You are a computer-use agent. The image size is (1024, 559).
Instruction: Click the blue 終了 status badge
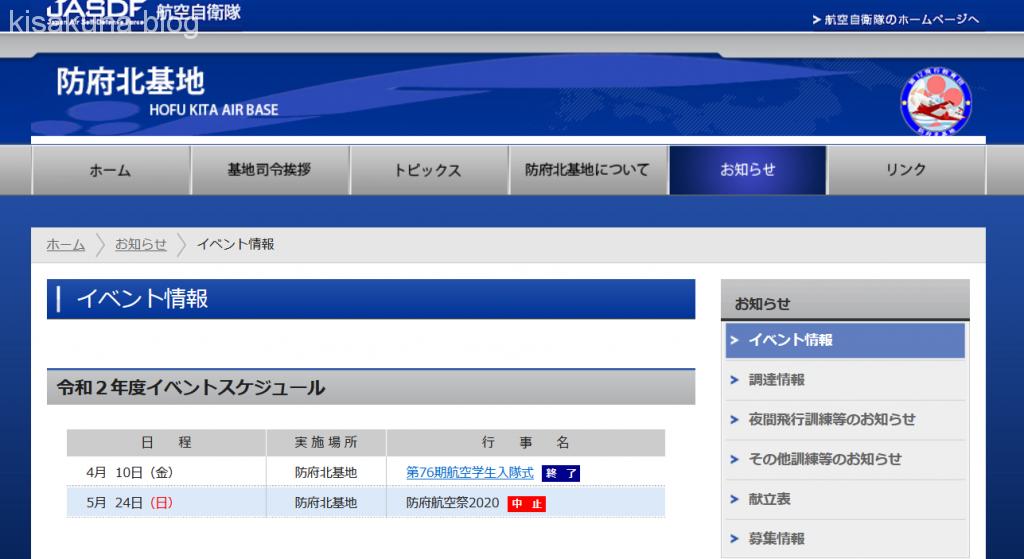pos(560,473)
